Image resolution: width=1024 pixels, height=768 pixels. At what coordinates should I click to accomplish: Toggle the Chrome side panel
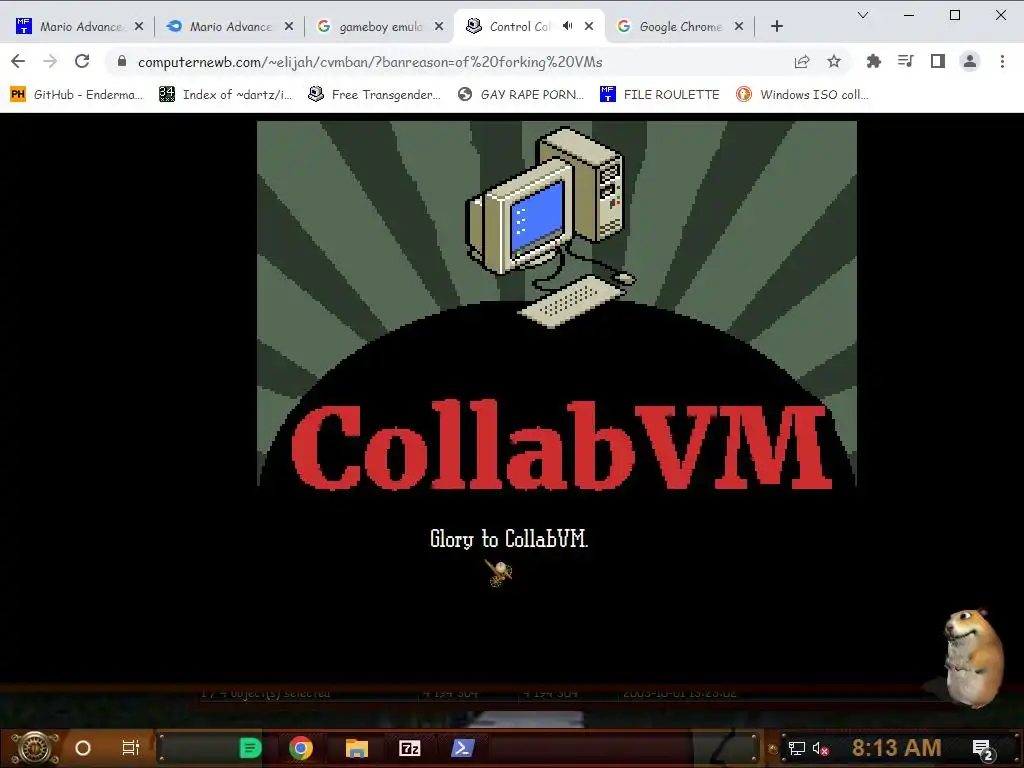(938, 61)
